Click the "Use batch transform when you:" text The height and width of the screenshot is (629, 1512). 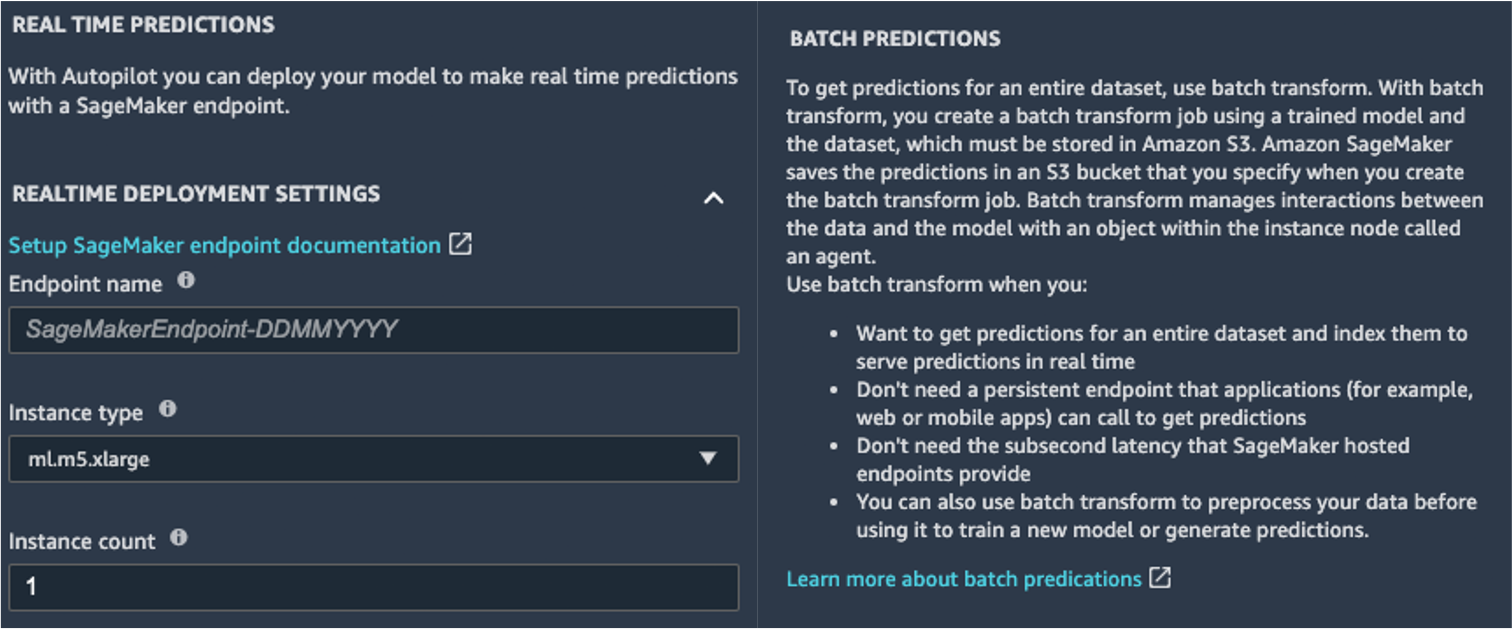[936, 284]
